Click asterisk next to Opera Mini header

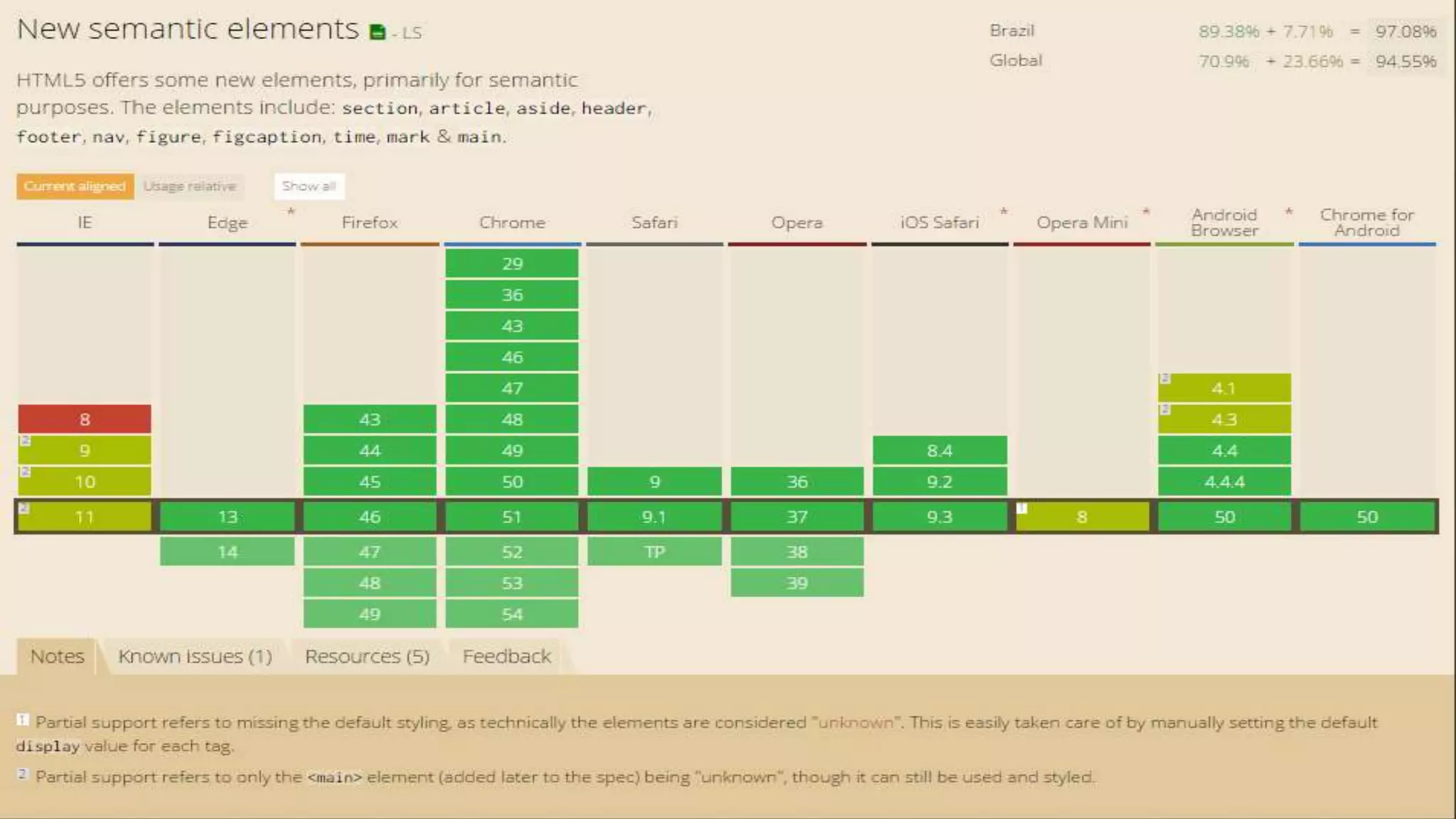[1146, 212]
